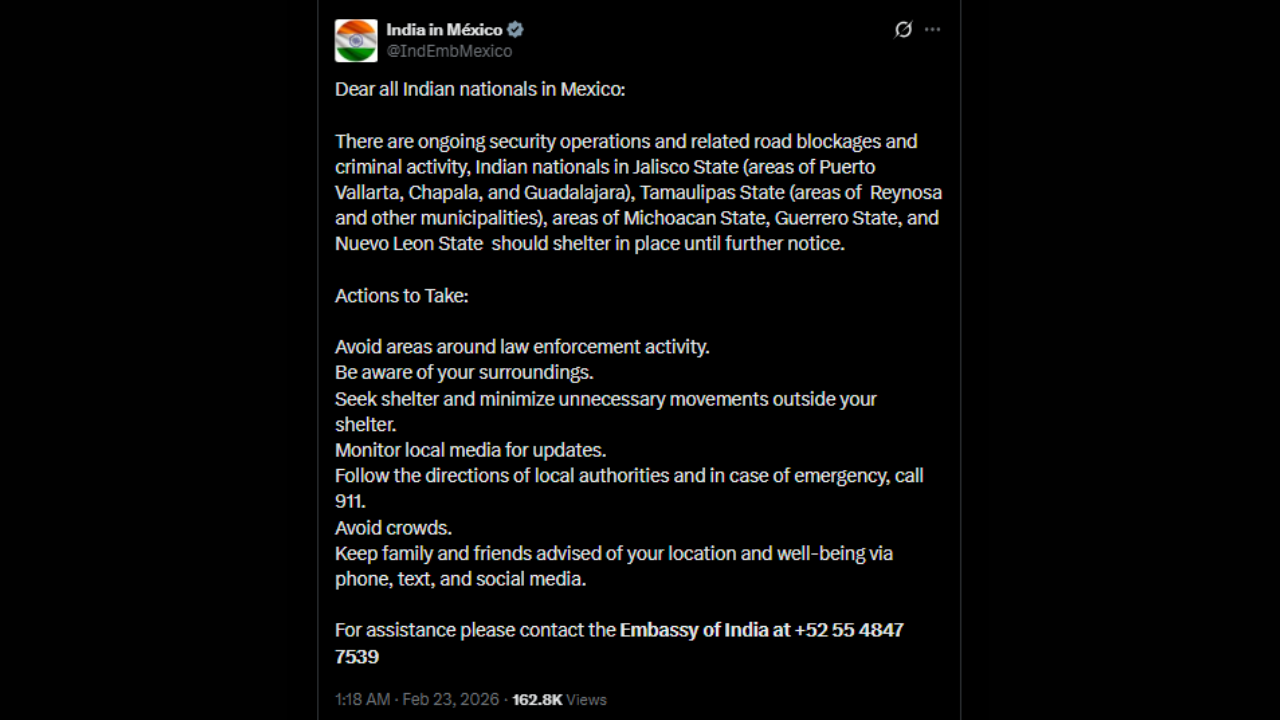This screenshot has height=720, width=1280.
Task: Click the 1:18 AM time label
Action: (x=361, y=700)
